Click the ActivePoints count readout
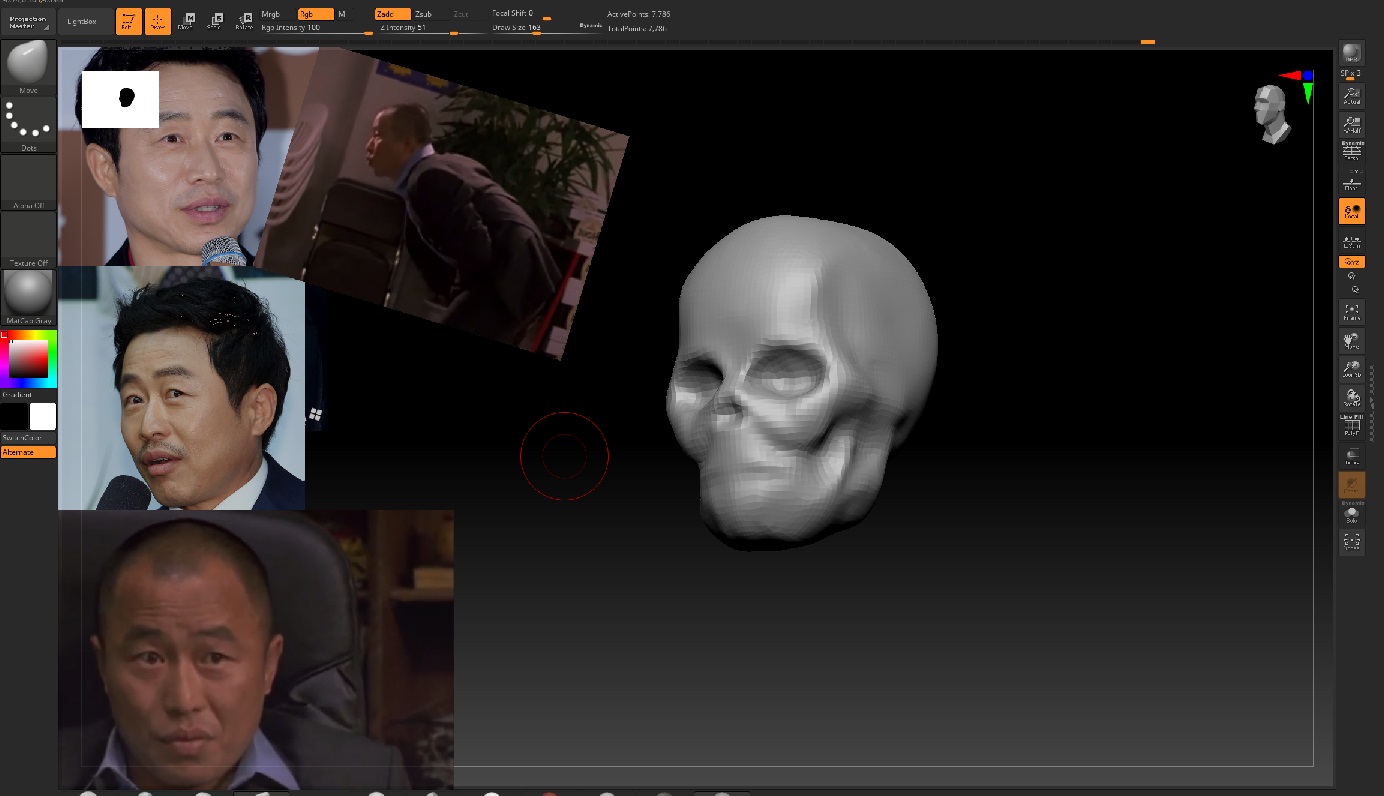 tap(639, 14)
